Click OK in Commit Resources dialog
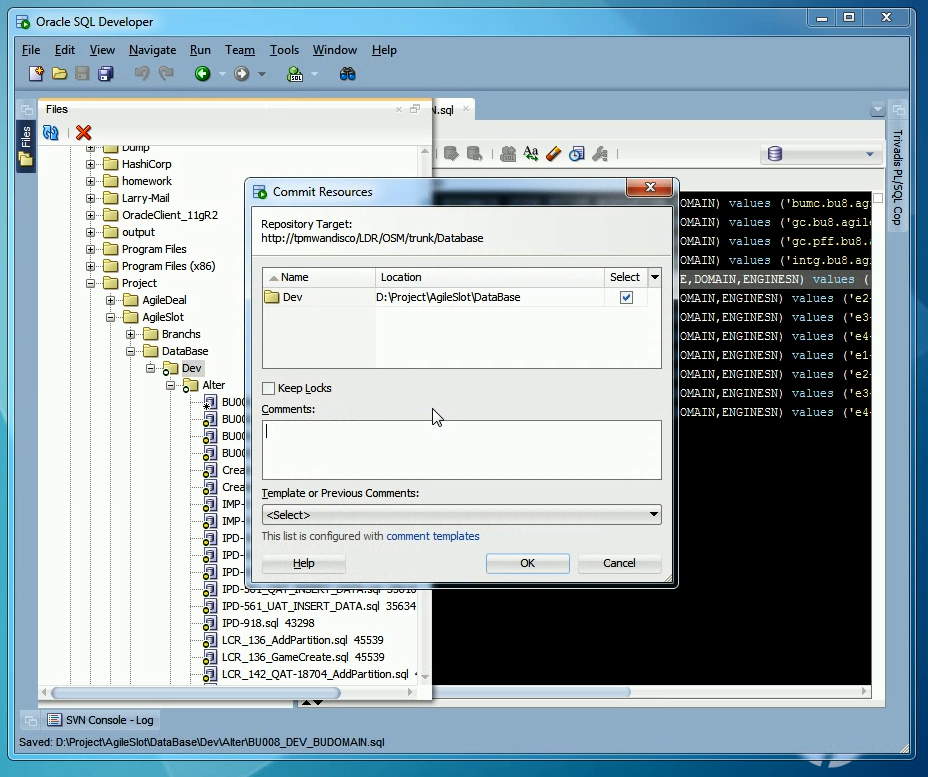928x777 pixels. [x=527, y=563]
